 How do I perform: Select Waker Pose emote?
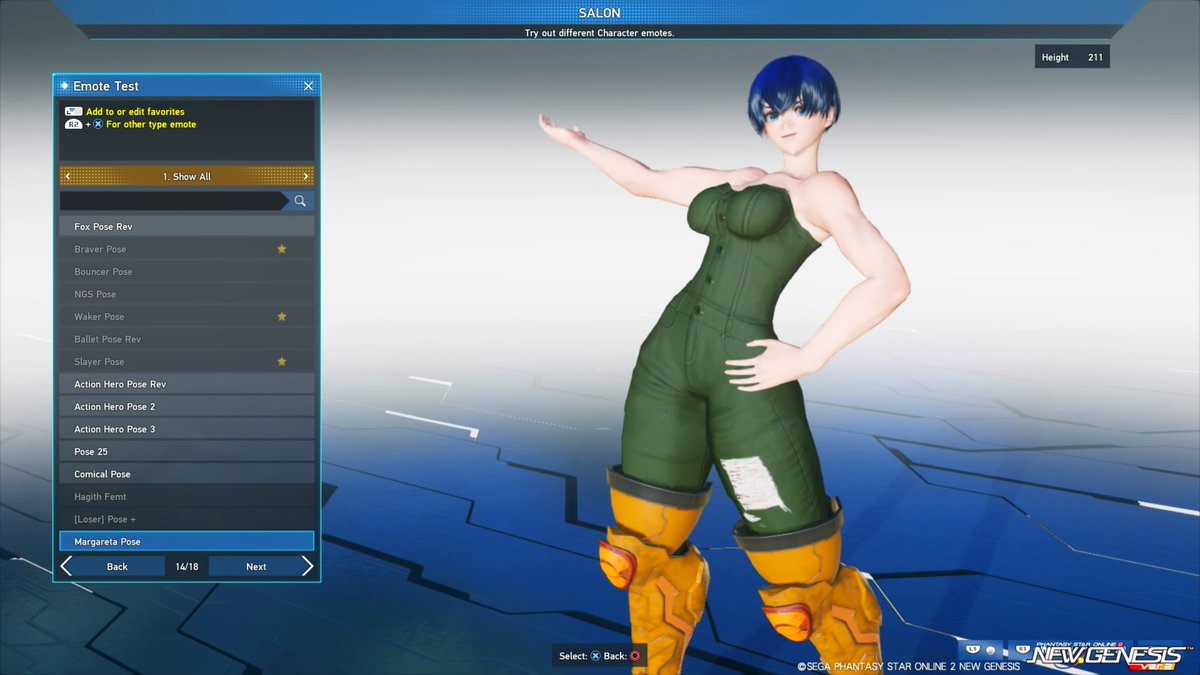tap(187, 316)
